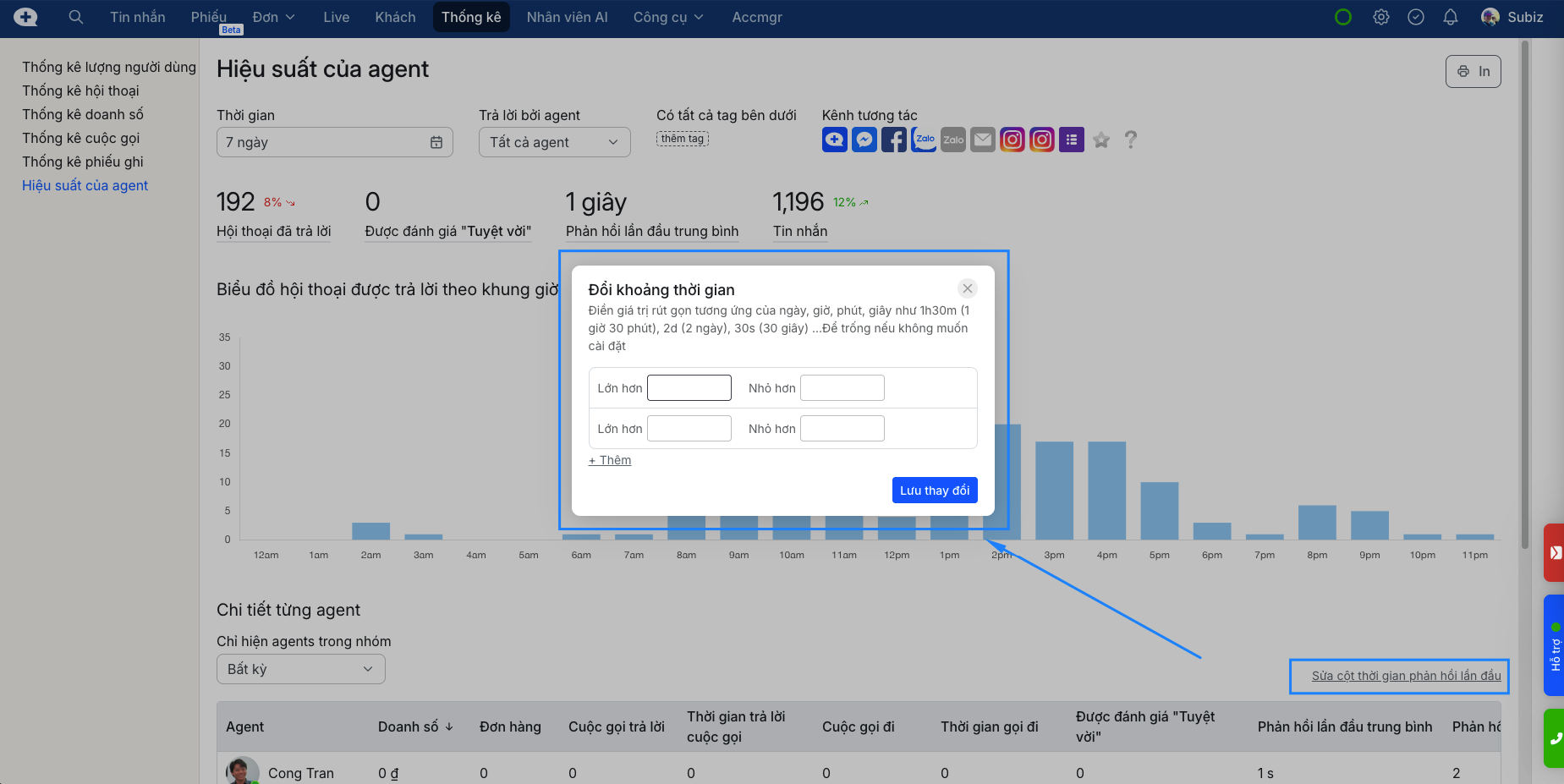Click the question mark help icon
The image size is (1564, 784).
point(1130,140)
